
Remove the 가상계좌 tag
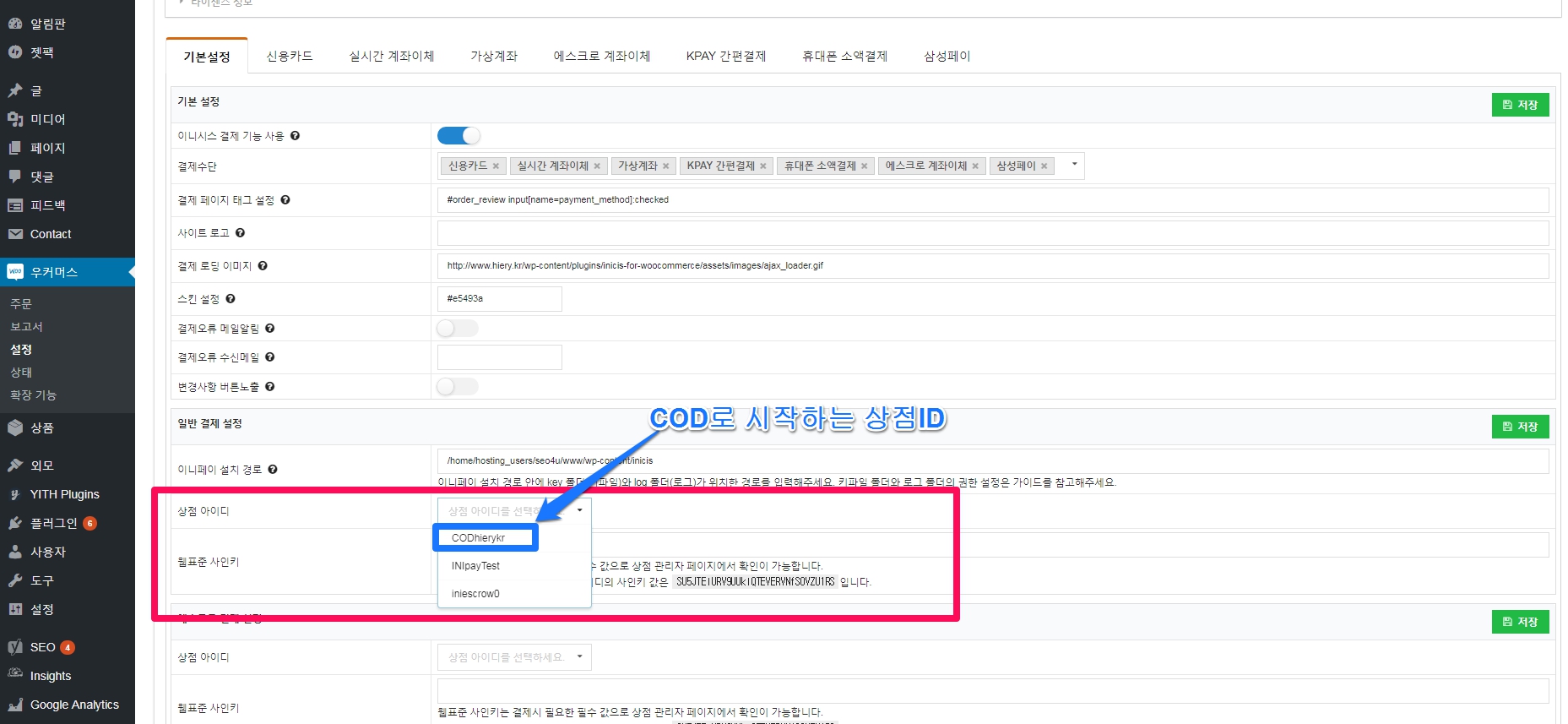click(x=665, y=166)
